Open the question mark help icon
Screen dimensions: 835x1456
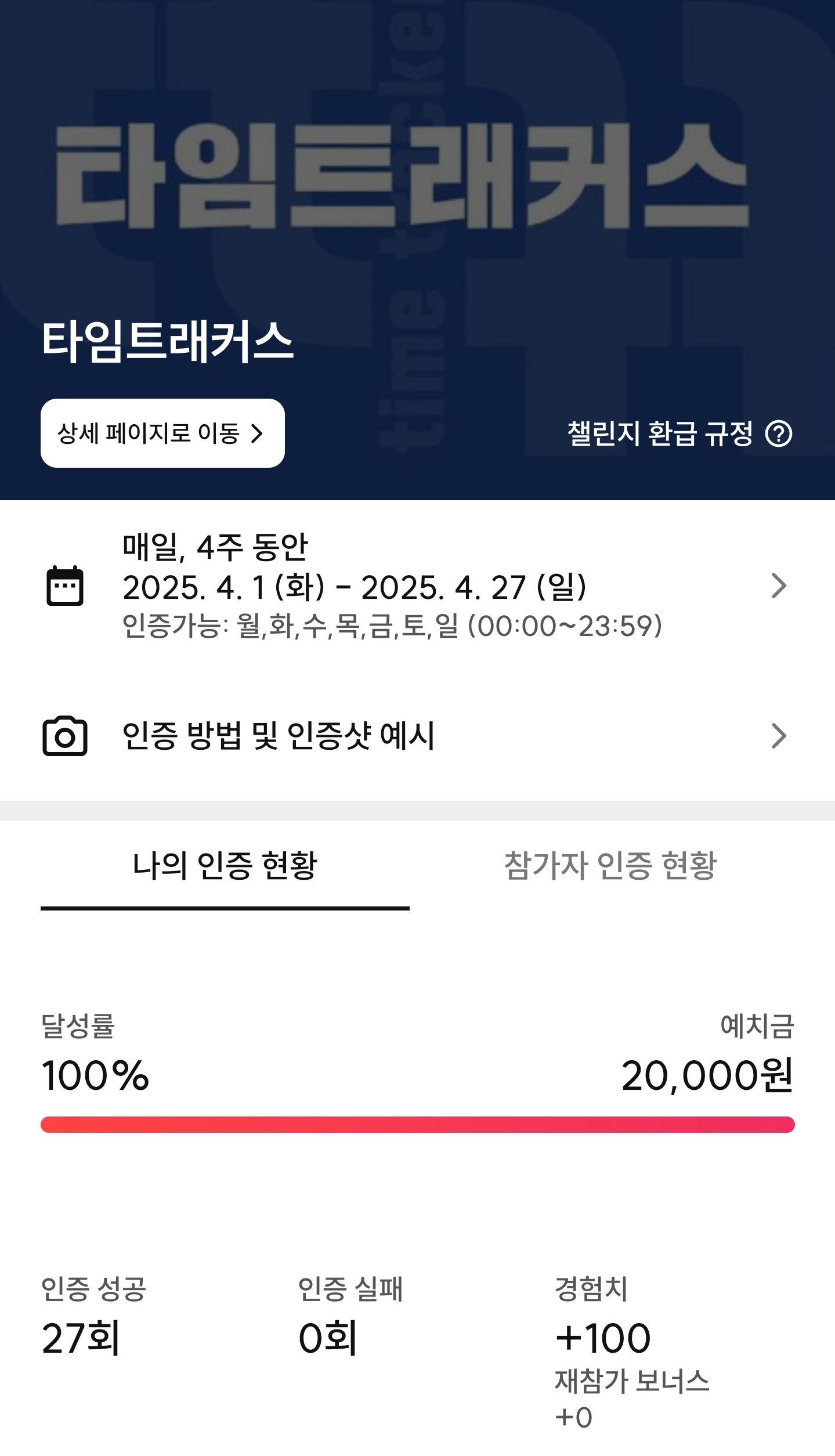[x=779, y=433]
